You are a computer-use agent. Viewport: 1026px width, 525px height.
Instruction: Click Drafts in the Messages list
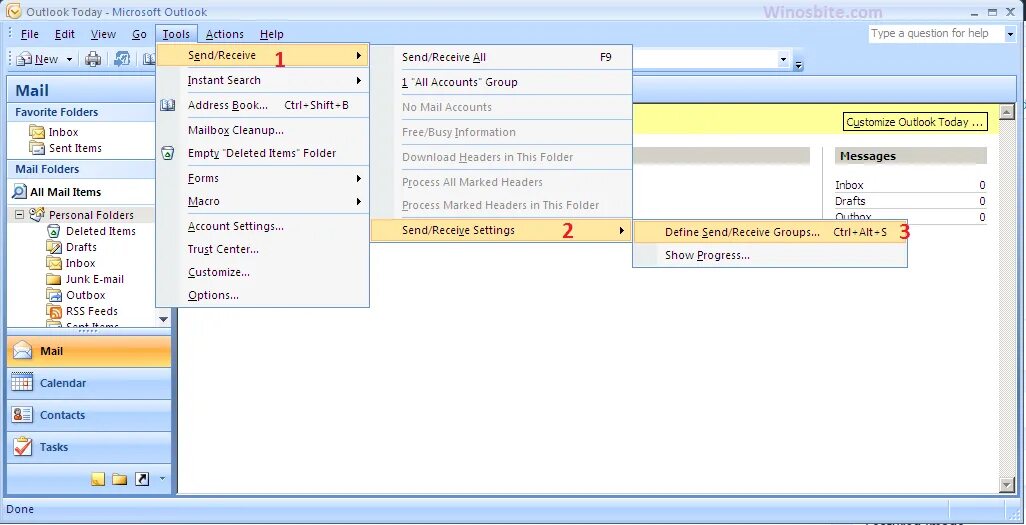(x=850, y=202)
